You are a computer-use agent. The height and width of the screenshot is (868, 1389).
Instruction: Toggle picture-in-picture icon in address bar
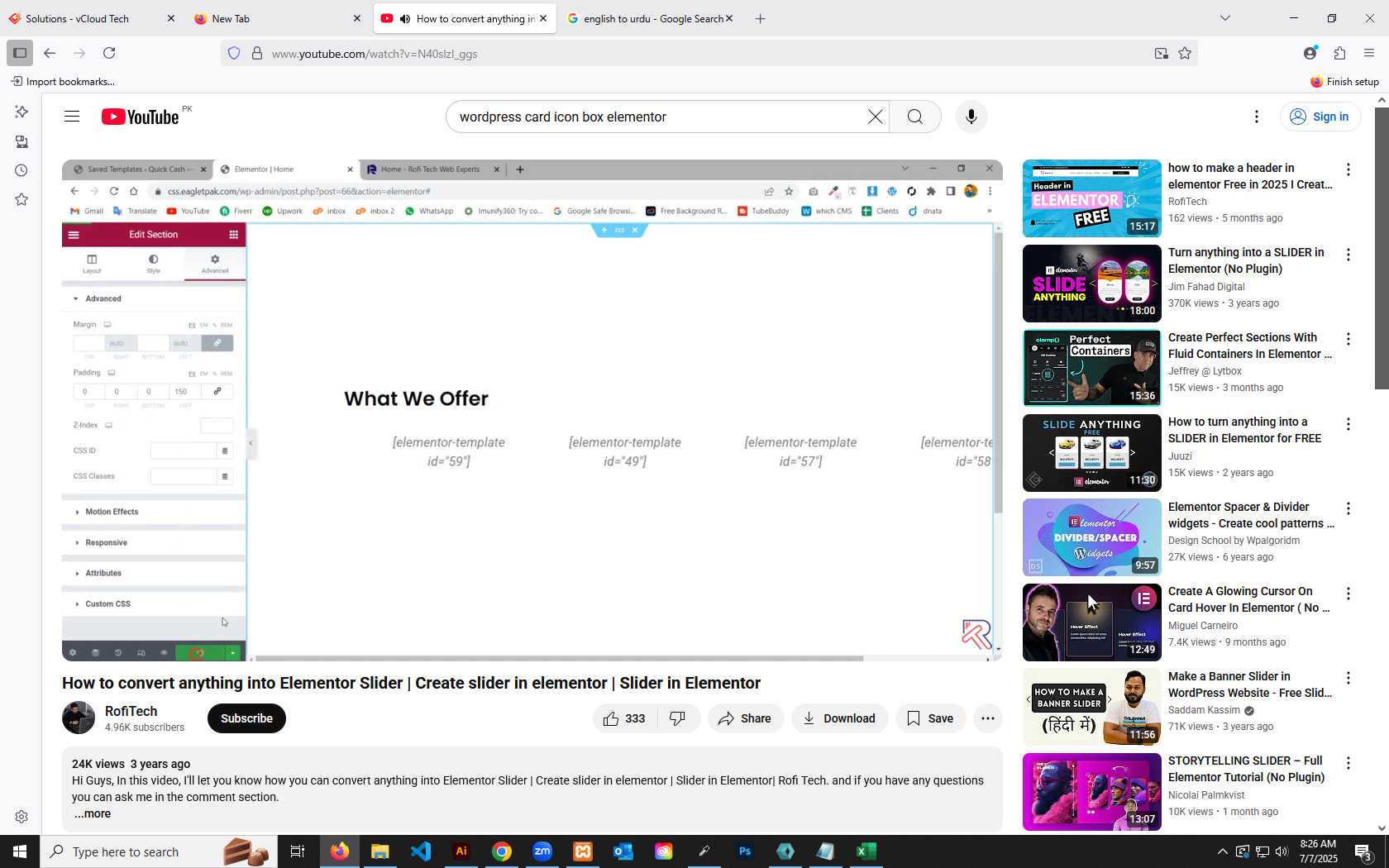pyautogui.click(x=1162, y=53)
